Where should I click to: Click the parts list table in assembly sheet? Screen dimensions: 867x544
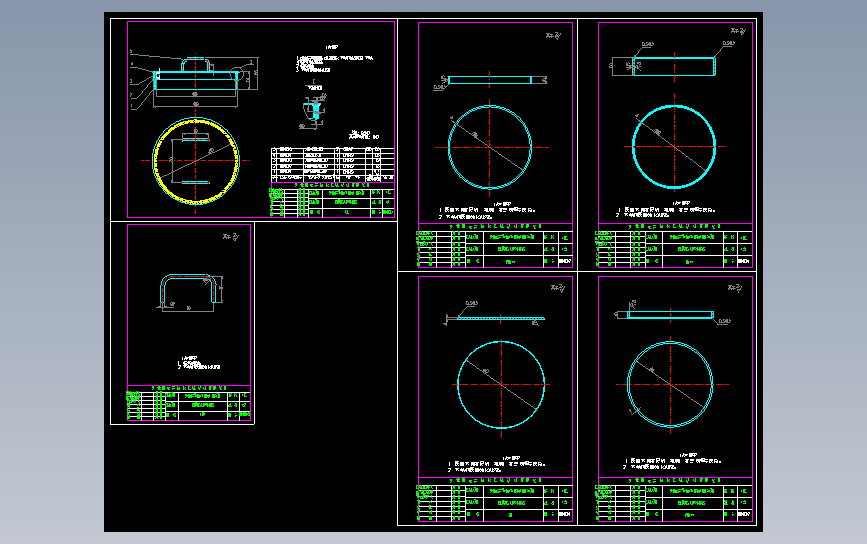click(332, 164)
